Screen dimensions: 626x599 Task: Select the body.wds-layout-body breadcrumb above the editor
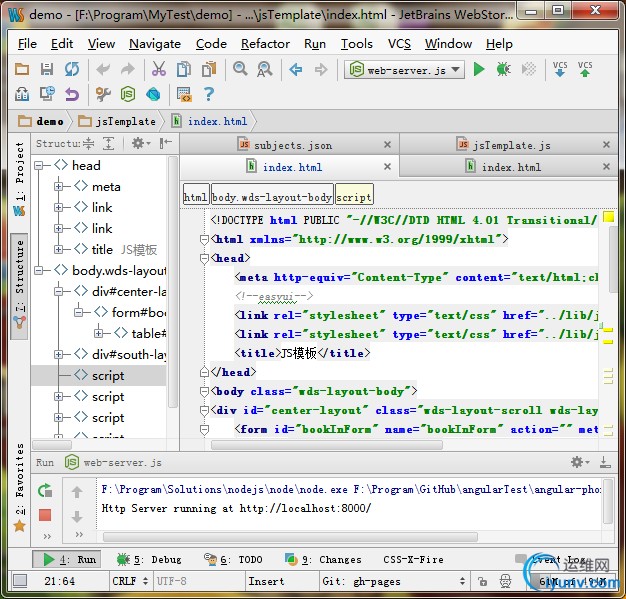click(x=272, y=194)
